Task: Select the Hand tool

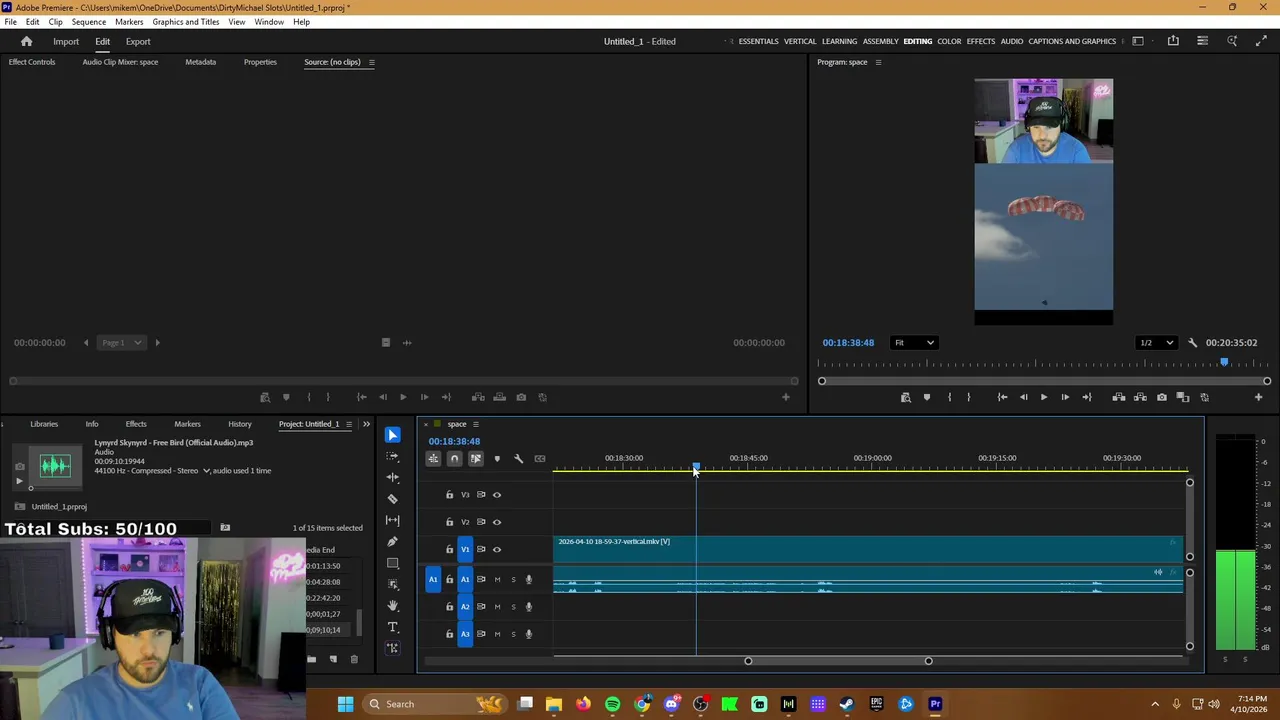Action: [x=392, y=605]
